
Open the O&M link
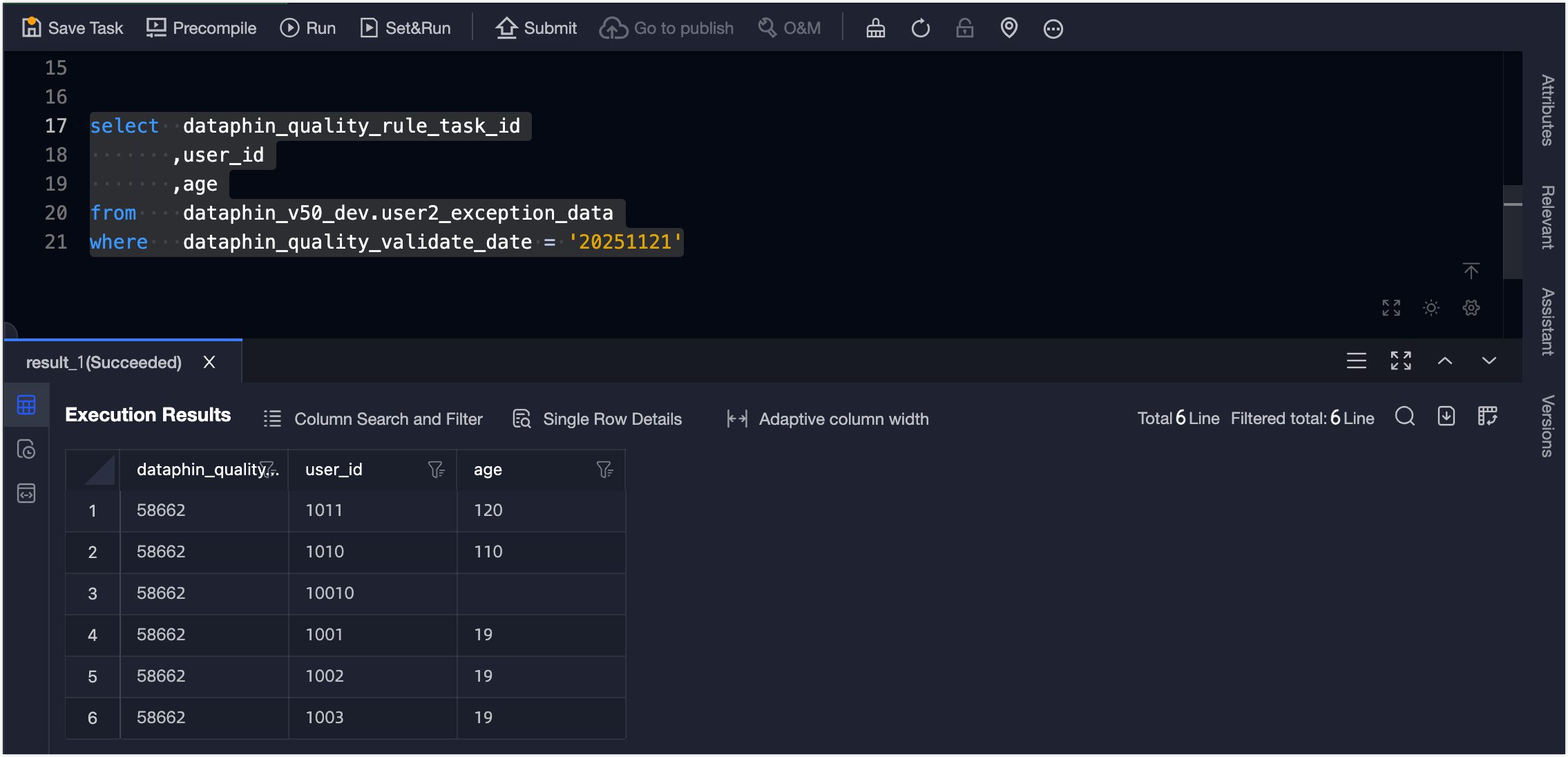click(x=790, y=28)
